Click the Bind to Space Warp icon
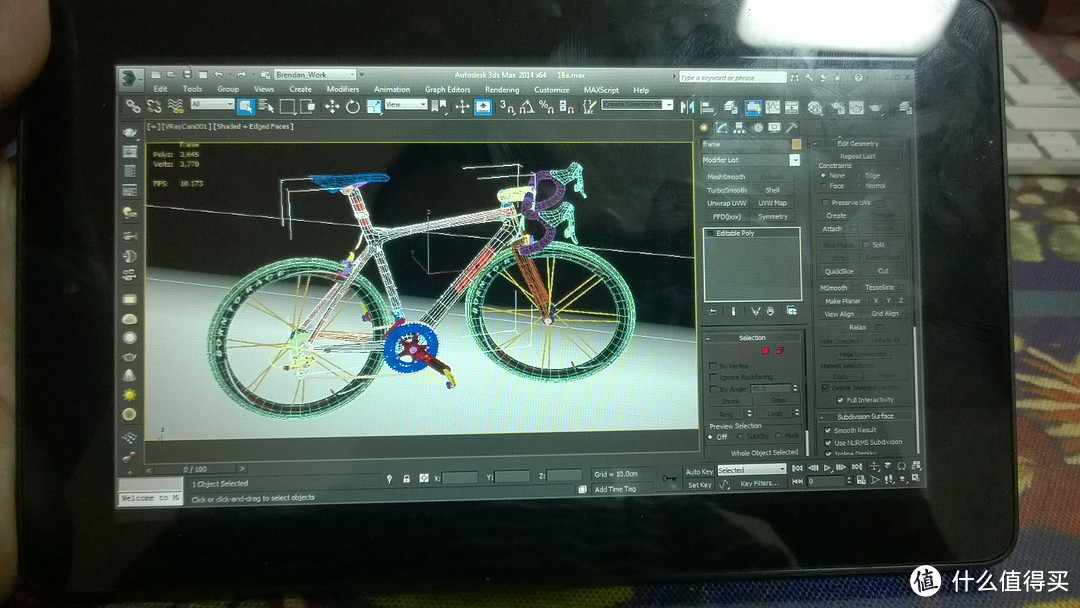1080x608 pixels. click(176, 105)
